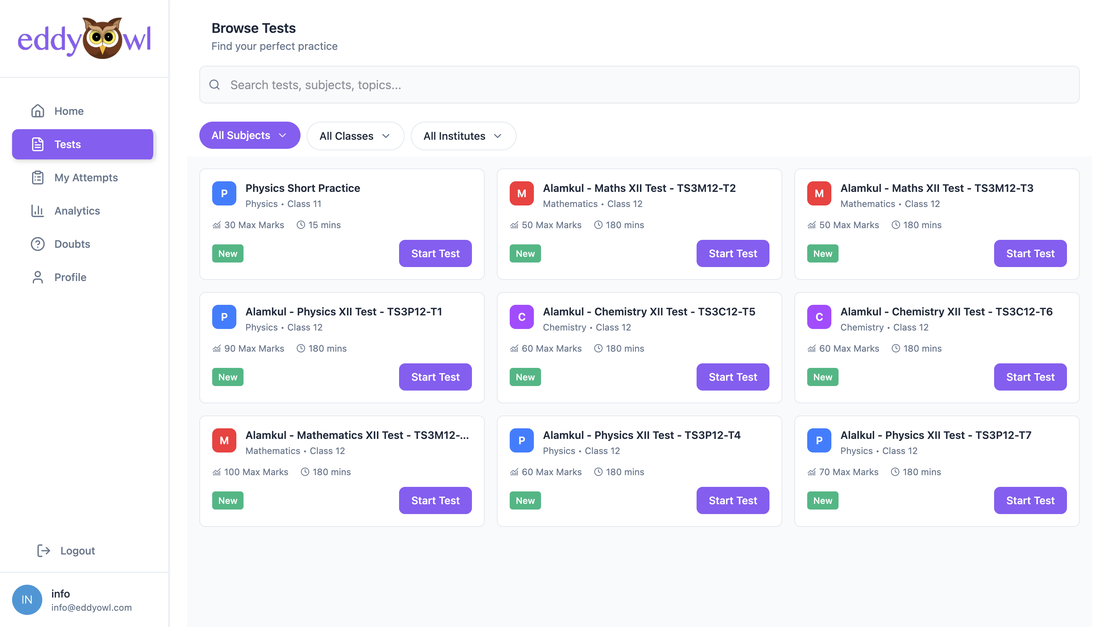This screenshot has height=627, width=1110.
Task: Toggle the New badge on TS3M12-T3 card
Action: [822, 253]
